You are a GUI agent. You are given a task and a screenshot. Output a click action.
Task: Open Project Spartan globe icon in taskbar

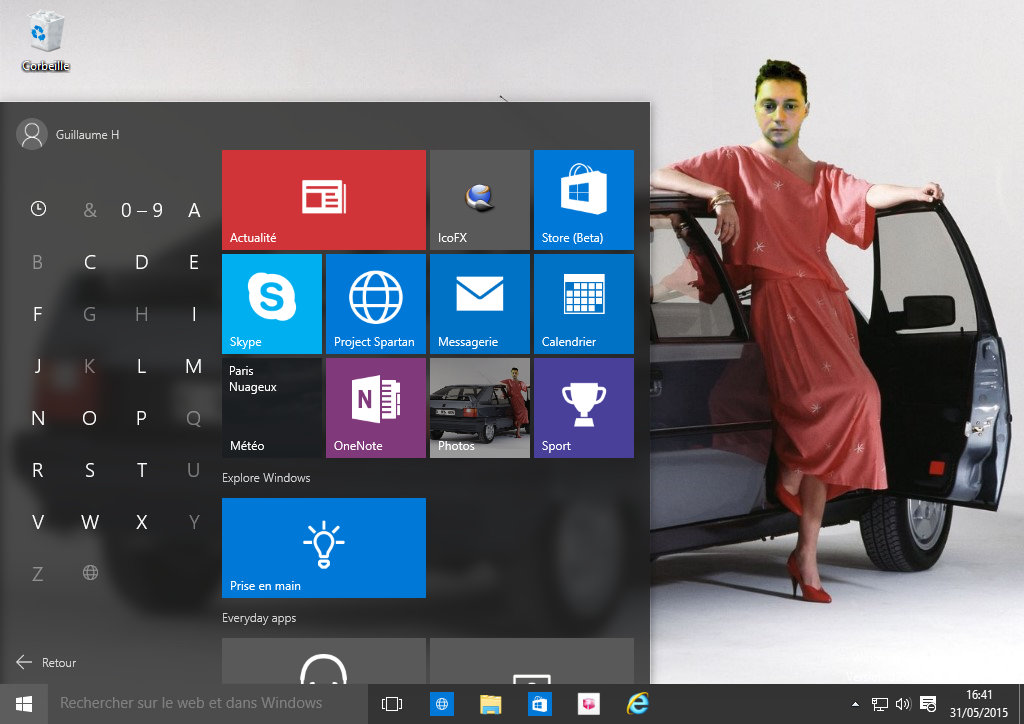coord(441,704)
